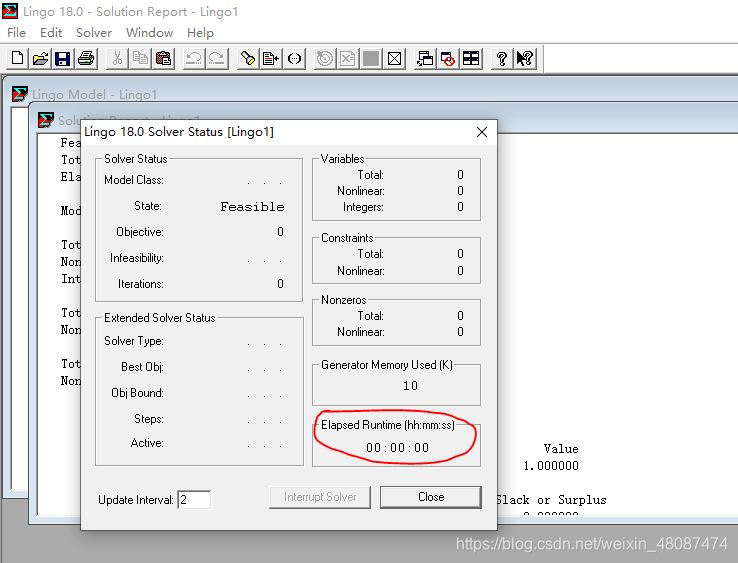Focus the Update Interval input field
The image size is (738, 563).
pyautogui.click(x=194, y=499)
